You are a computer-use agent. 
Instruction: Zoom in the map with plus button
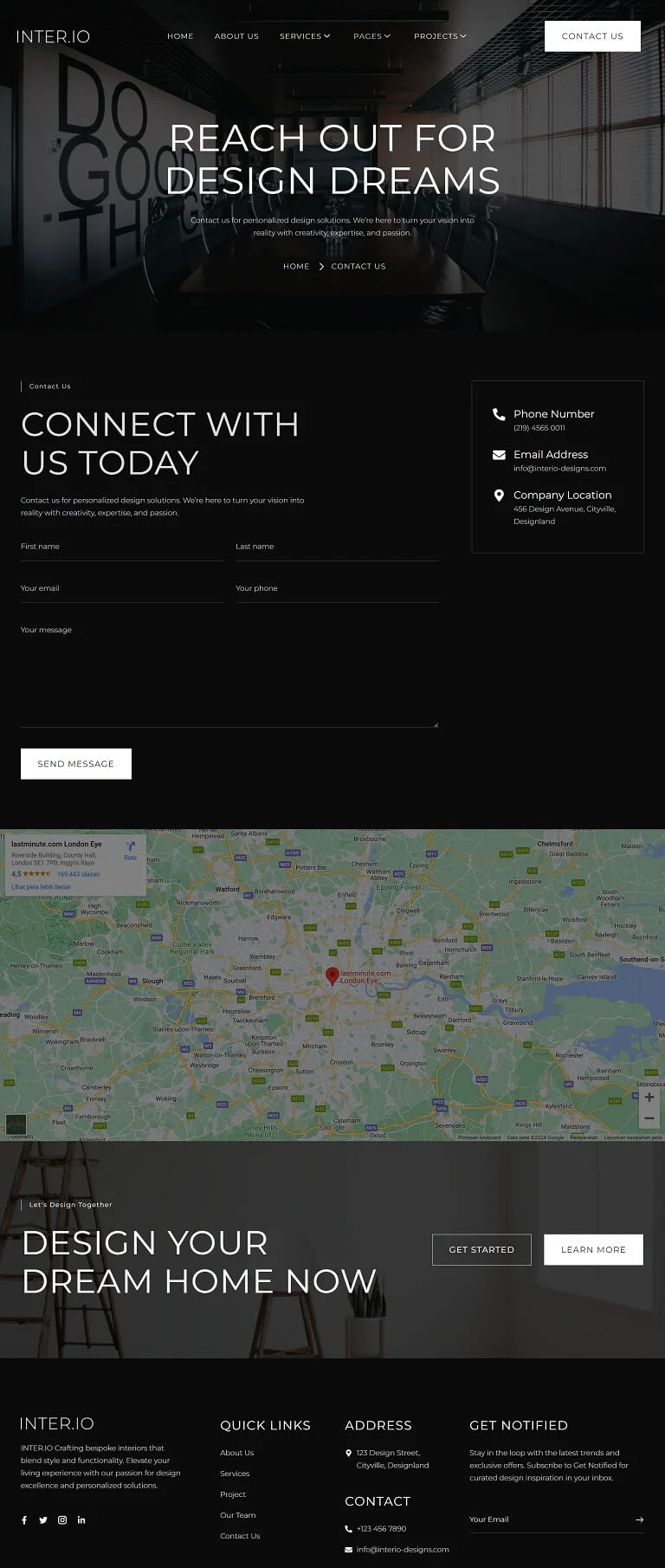pos(649,1098)
